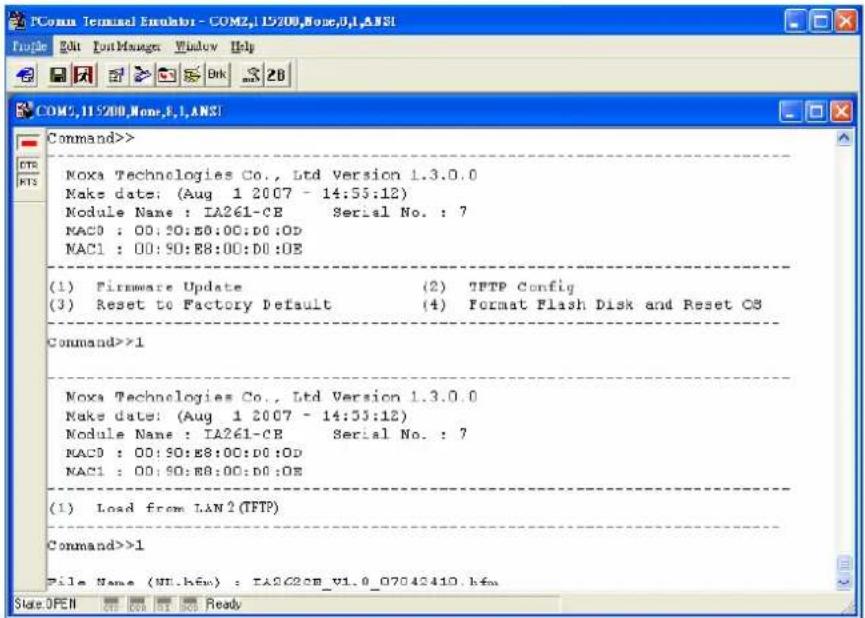Click the terminal scrollbar down arrow
Screen dimensions: 865x618
click(x=844, y=582)
